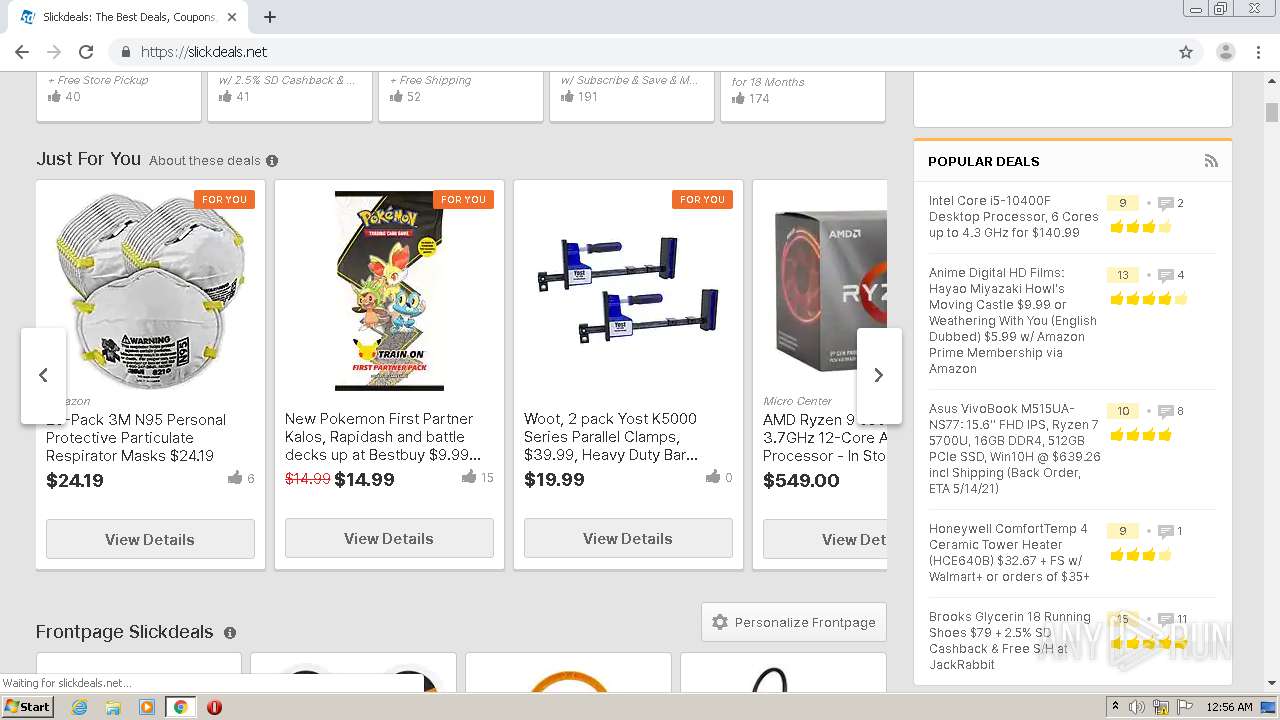The image size is (1280, 720).
Task: Show next Just For You deals
Action: 878,375
